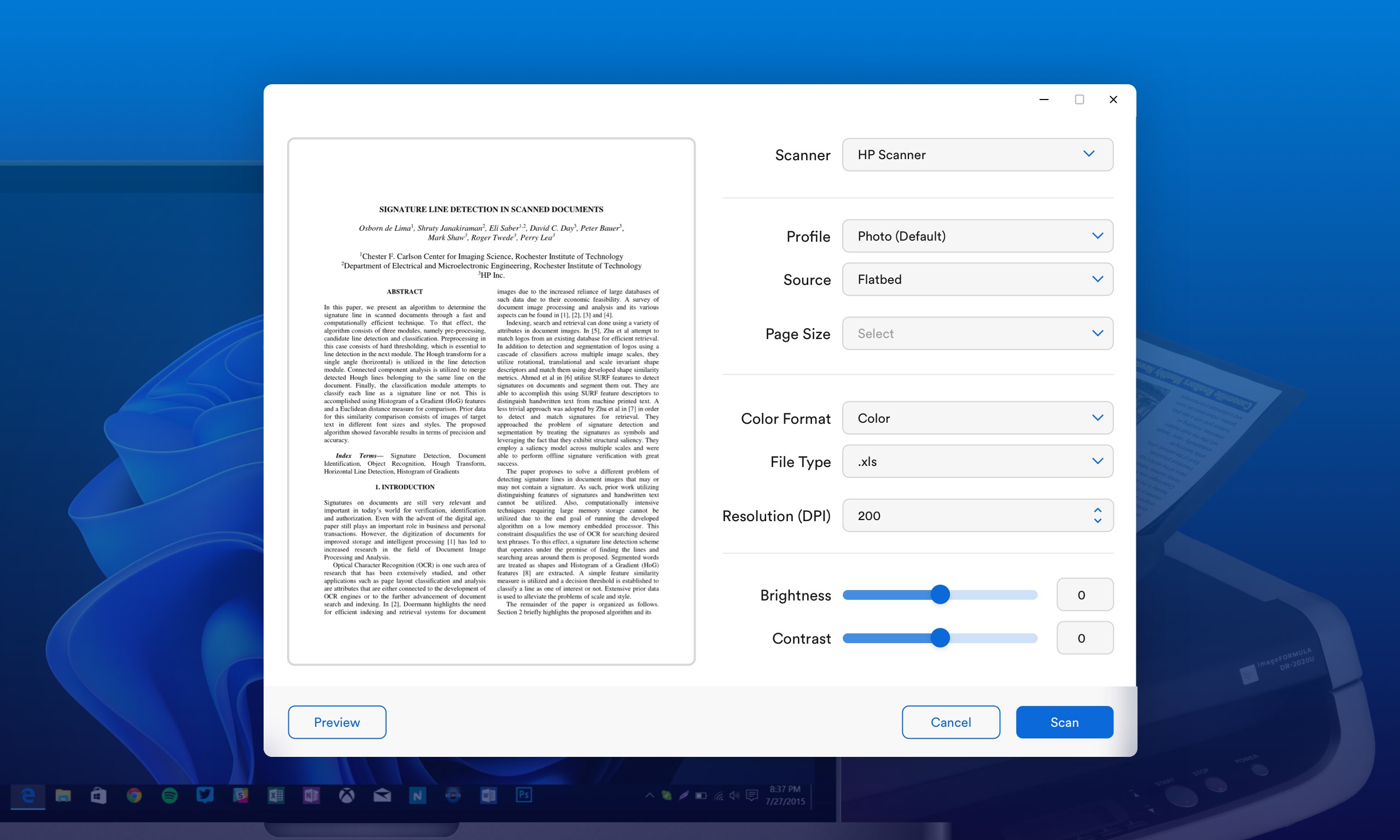
Task: Start scanning with the Scan button
Action: point(1064,722)
